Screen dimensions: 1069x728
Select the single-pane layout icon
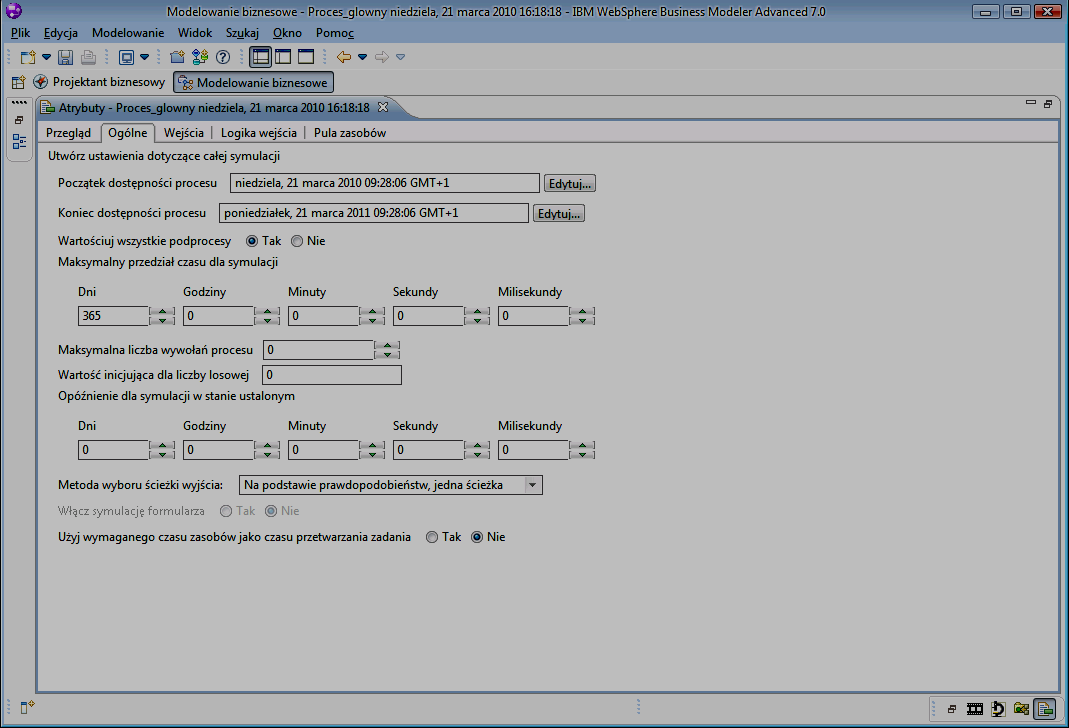tap(306, 57)
